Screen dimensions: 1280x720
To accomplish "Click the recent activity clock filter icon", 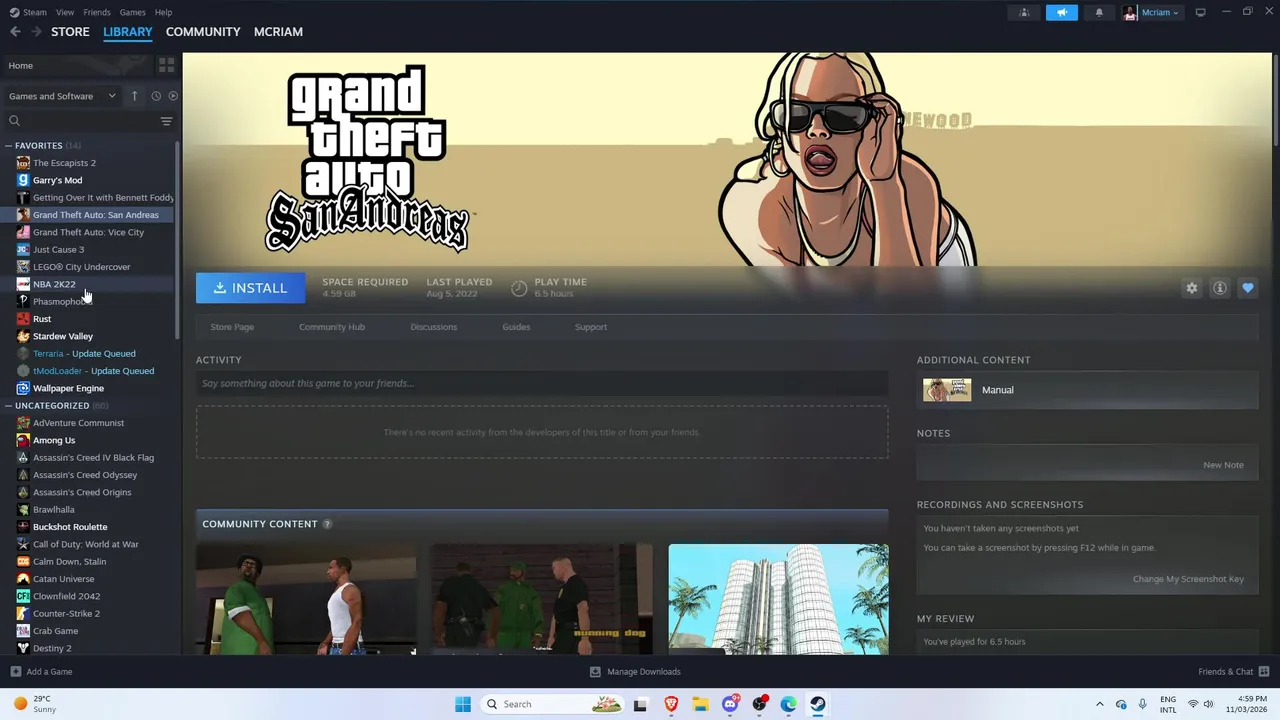I will click(156, 96).
